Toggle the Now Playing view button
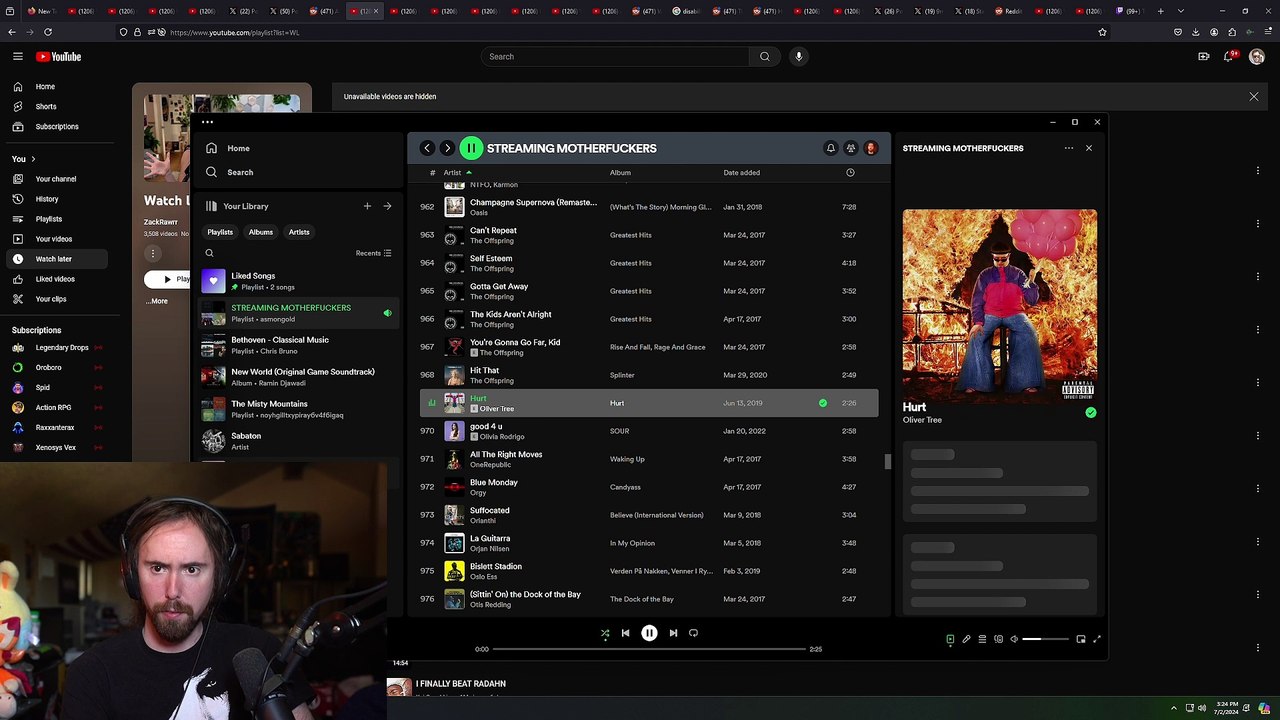The width and height of the screenshot is (1280, 720). [950, 639]
